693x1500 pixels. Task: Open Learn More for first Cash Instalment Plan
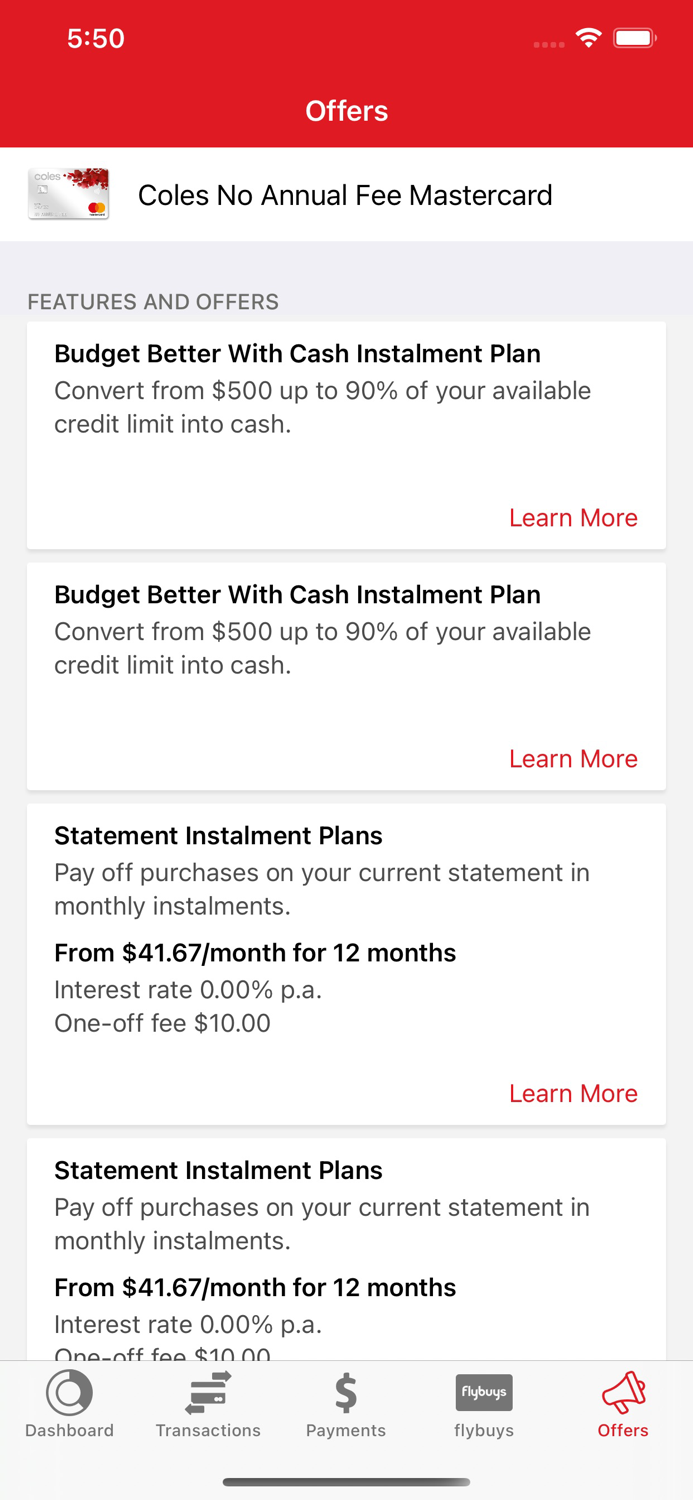tap(573, 518)
